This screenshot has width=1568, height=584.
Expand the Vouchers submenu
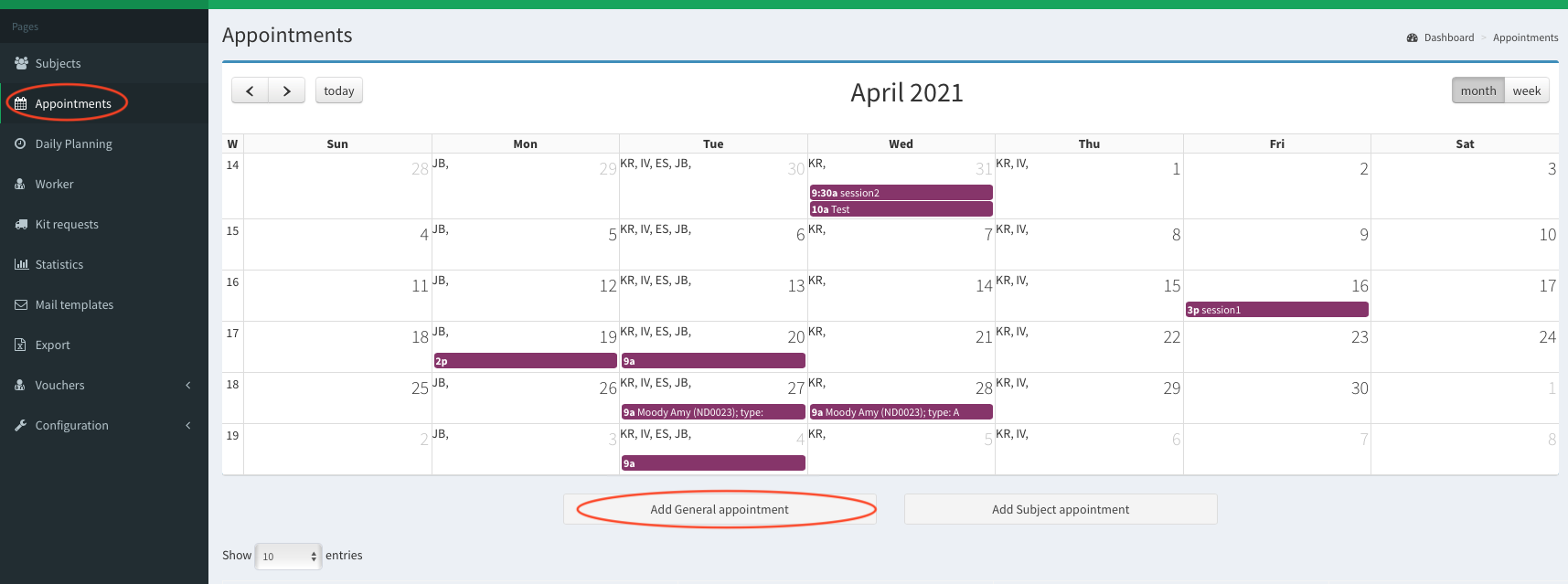[188, 385]
